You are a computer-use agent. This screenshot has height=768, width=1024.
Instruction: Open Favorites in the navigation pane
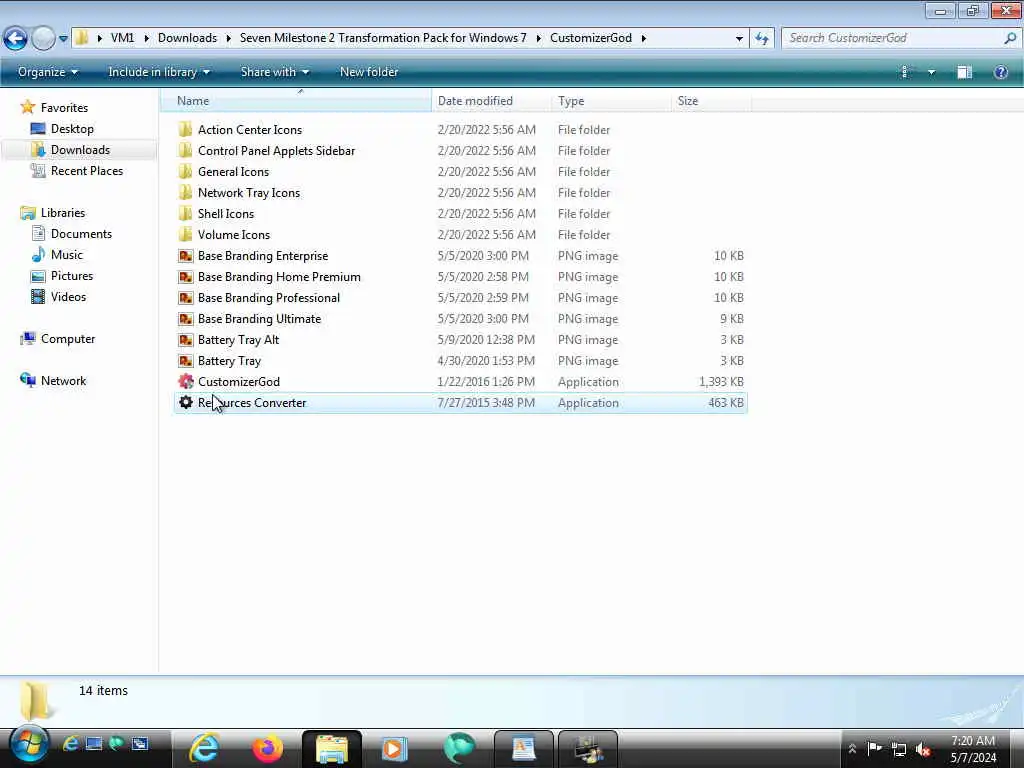pos(64,108)
